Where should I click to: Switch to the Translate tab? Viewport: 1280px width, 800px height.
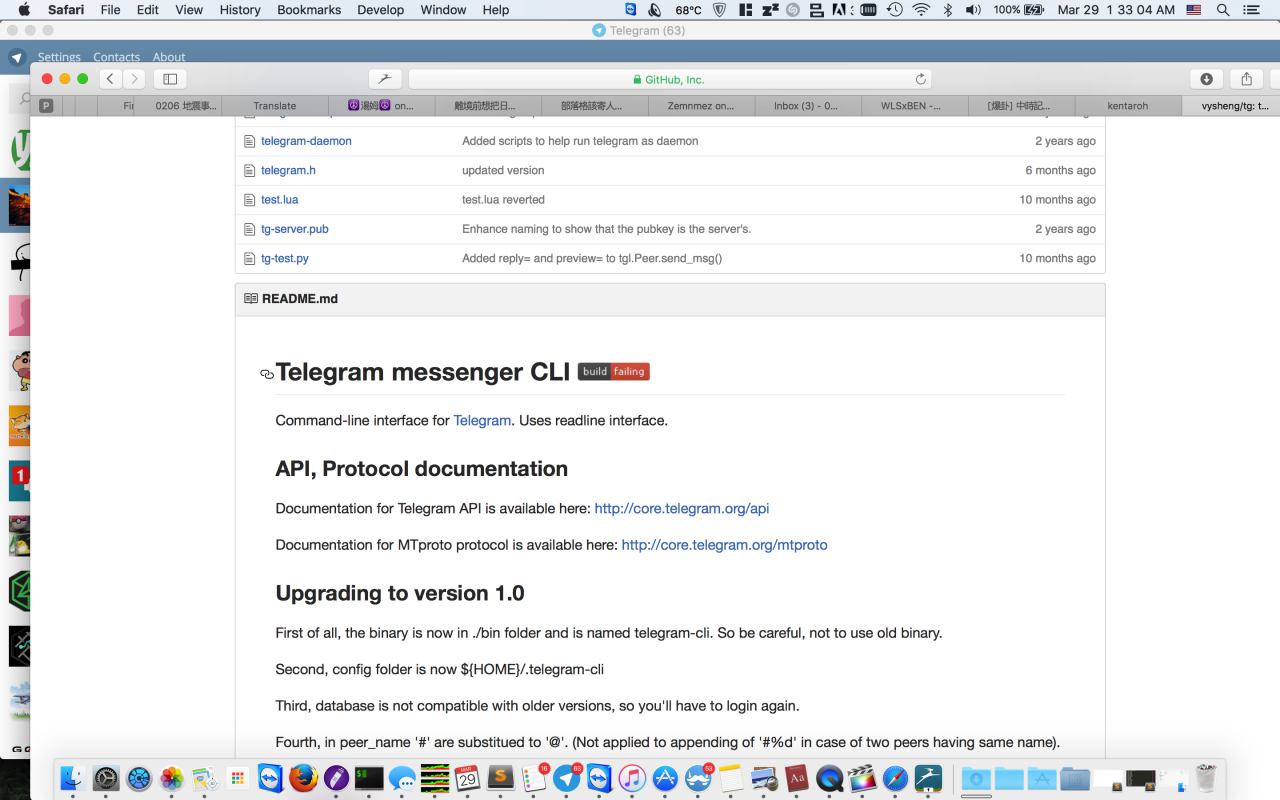pos(275,105)
